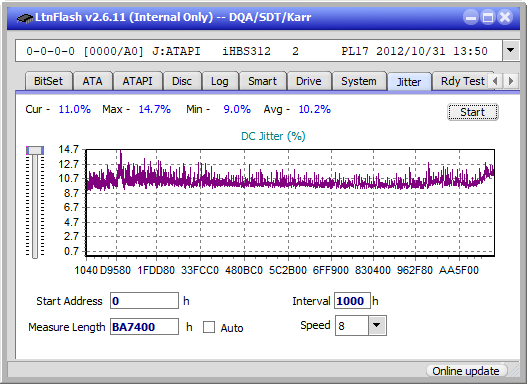Open the Disc tab
Viewport: 527px width, 384px height.
[x=182, y=81]
